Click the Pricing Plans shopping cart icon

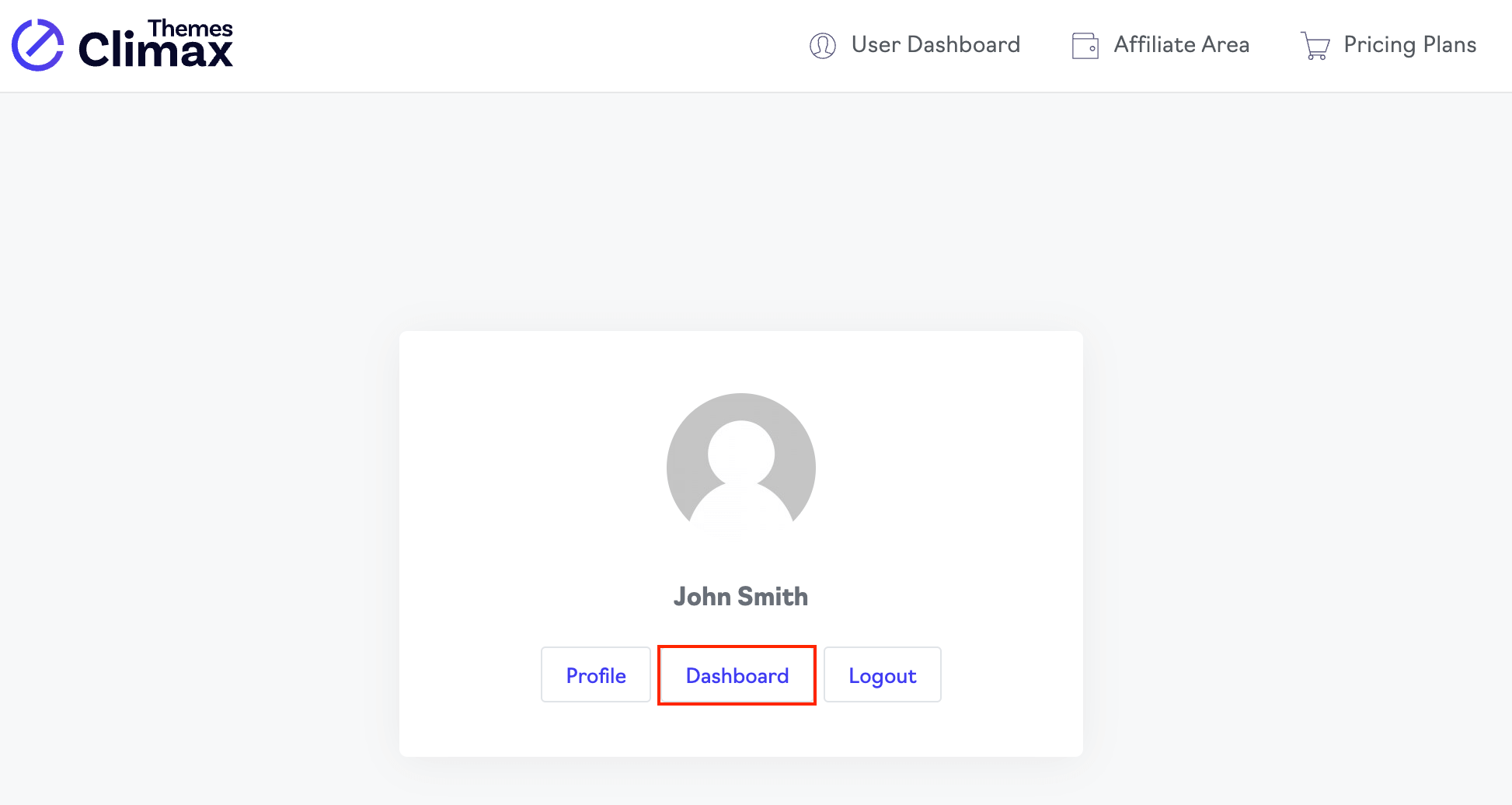[x=1315, y=46]
